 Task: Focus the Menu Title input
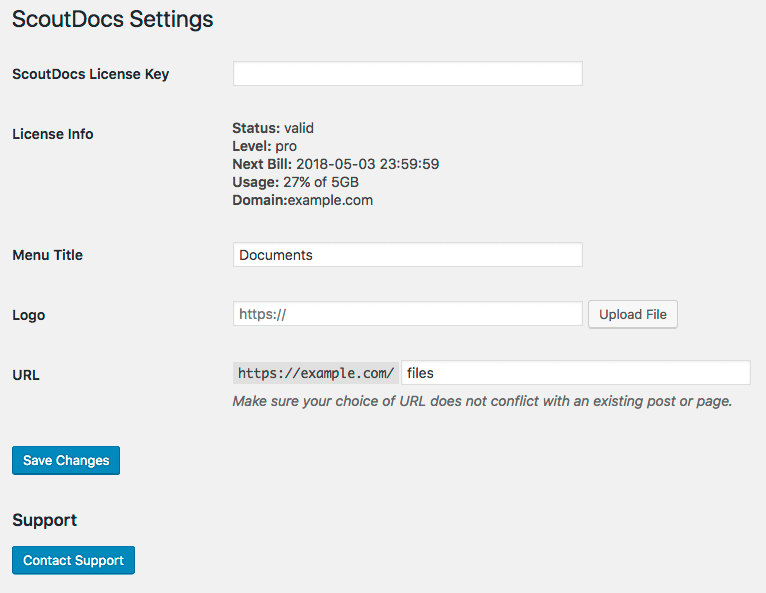click(x=407, y=255)
